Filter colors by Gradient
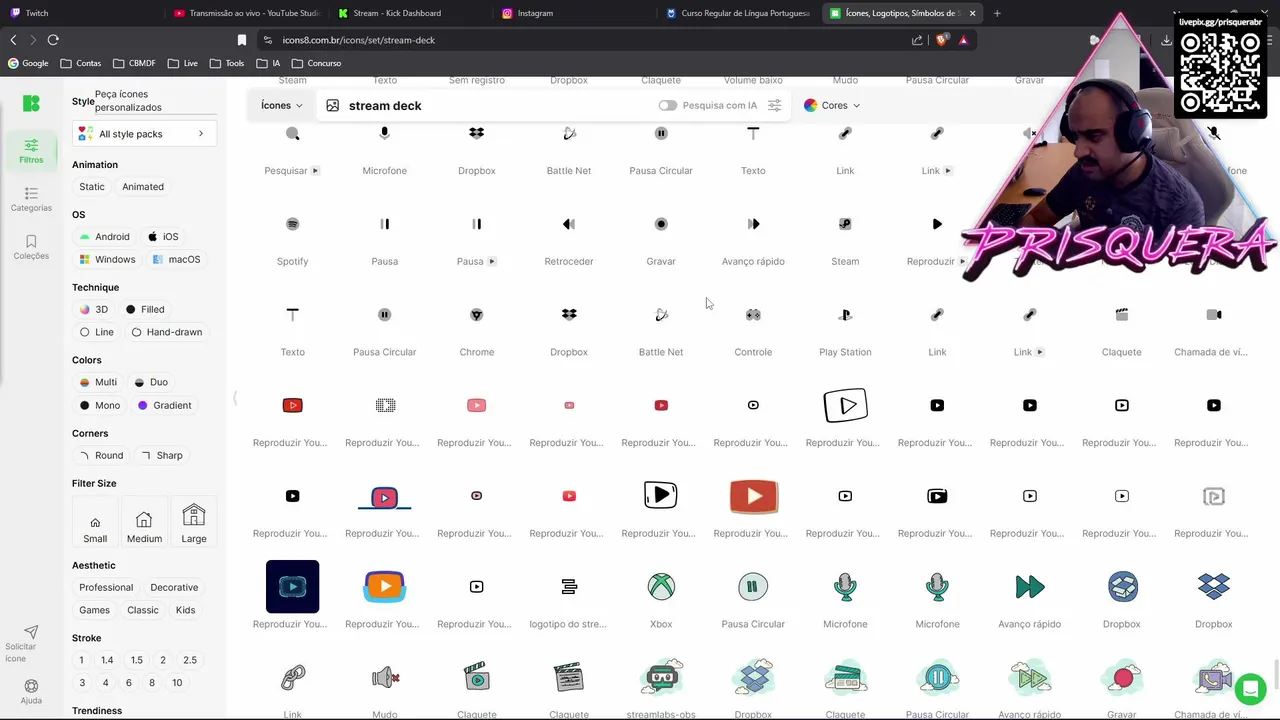The width and height of the screenshot is (1280, 720). tap(164, 405)
